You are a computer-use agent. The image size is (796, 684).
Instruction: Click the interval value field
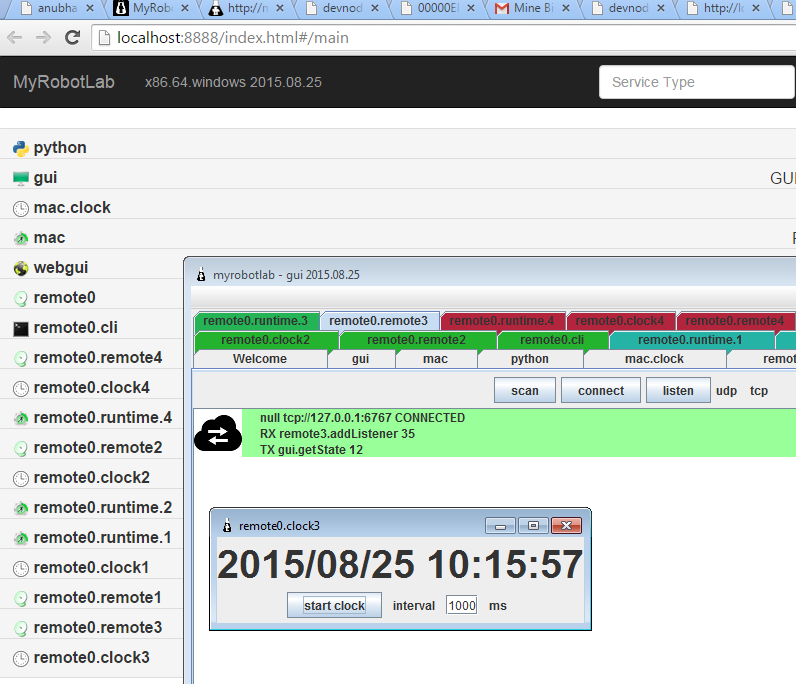(461, 605)
